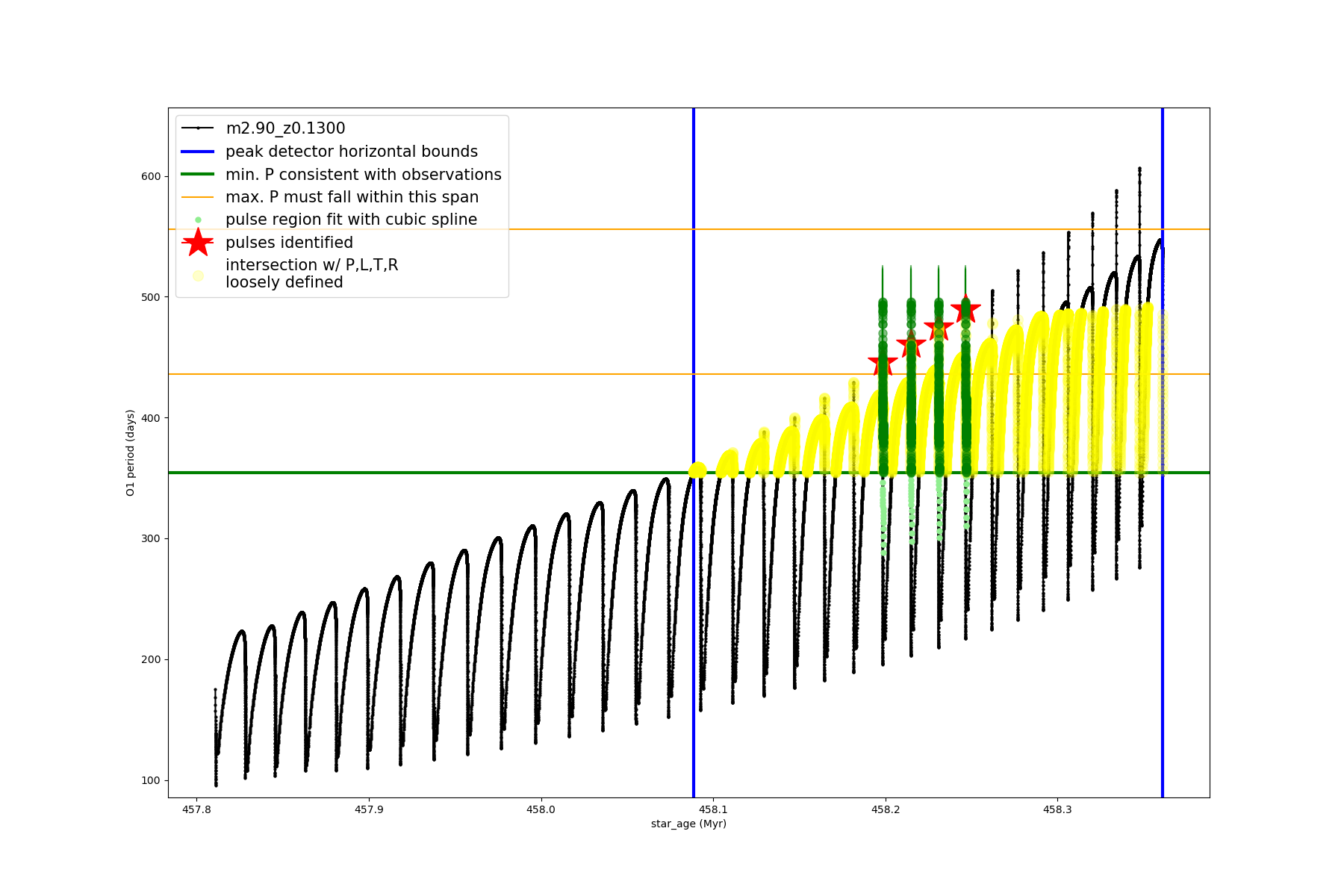Select the highest red star pulse marker
This screenshot has height=896, width=1344.
tap(965, 309)
